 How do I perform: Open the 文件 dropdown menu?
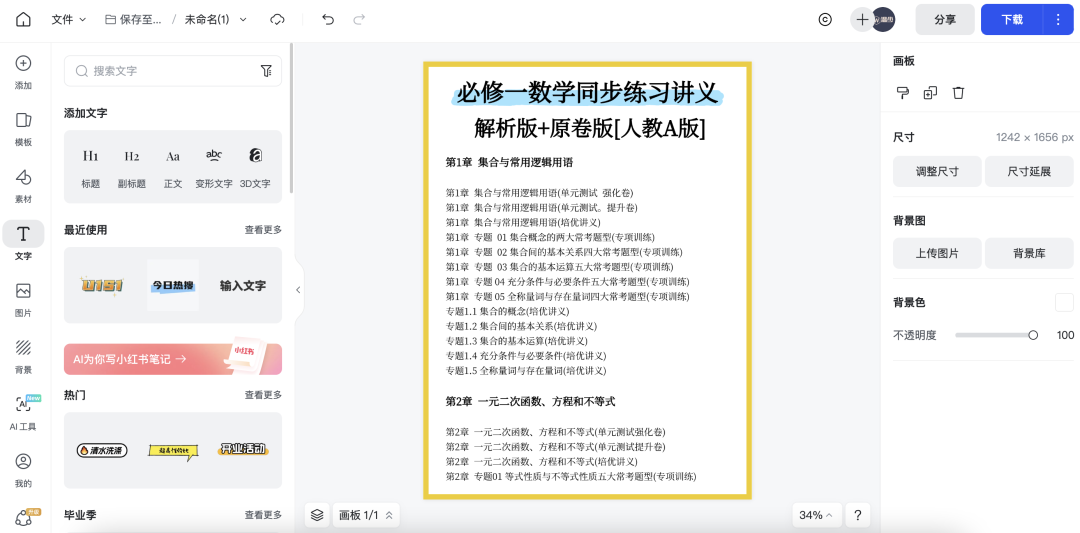coord(69,19)
